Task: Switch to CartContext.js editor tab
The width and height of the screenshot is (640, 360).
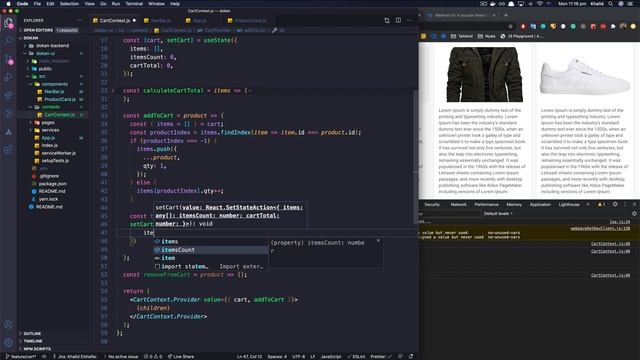Action: point(115,20)
